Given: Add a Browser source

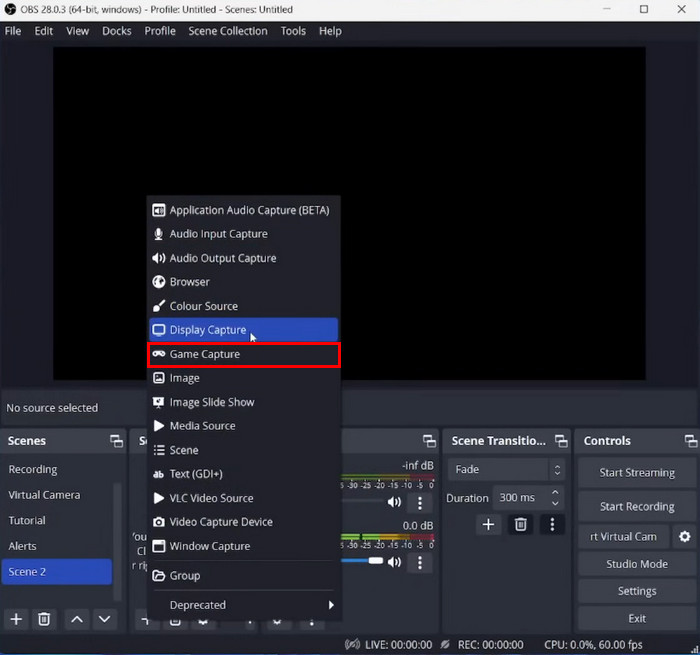Looking at the screenshot, I should (244, 282).
